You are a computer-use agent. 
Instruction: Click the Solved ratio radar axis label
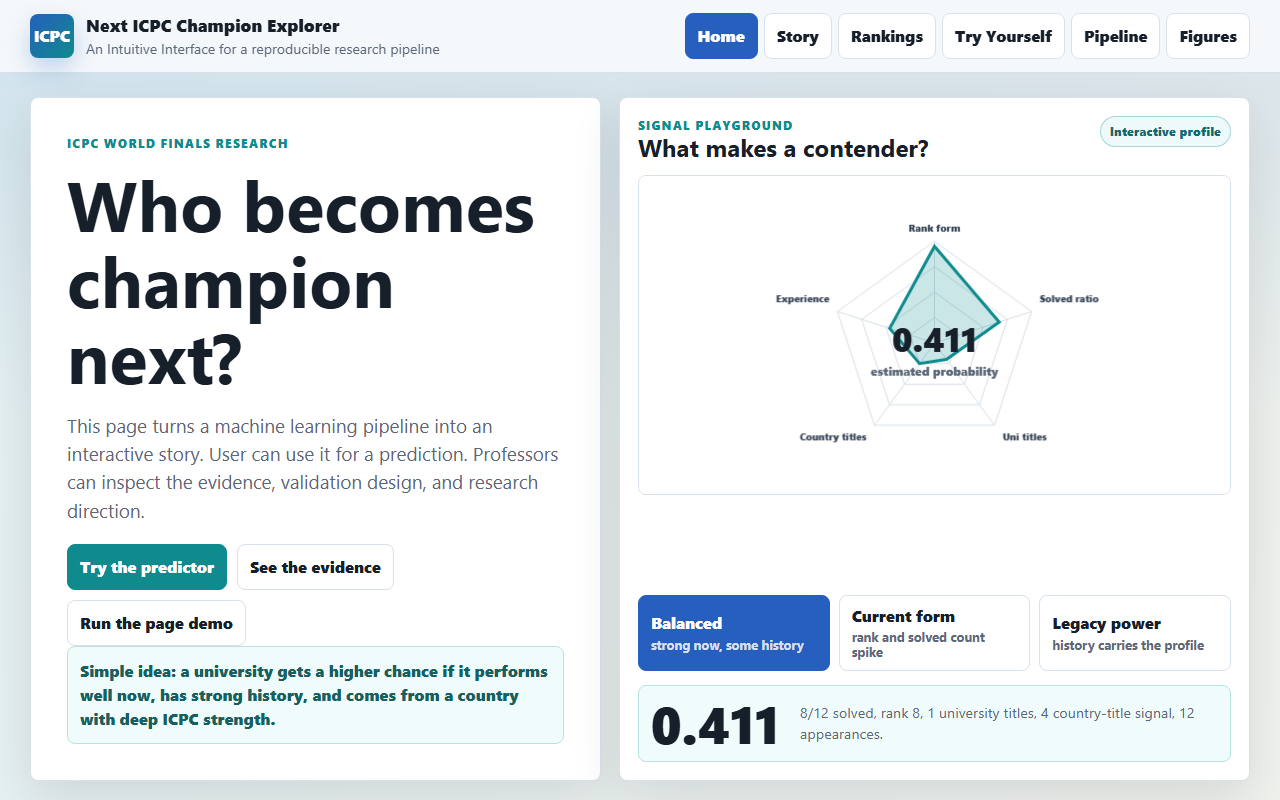(x=1069, y=299)
